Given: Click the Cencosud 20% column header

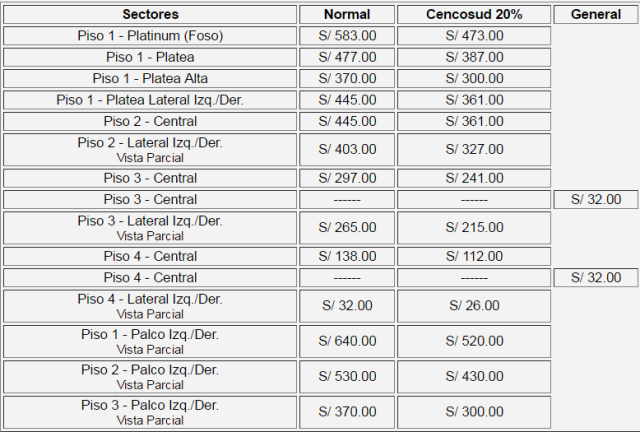Looking at the screenshot, I should 474,15.
